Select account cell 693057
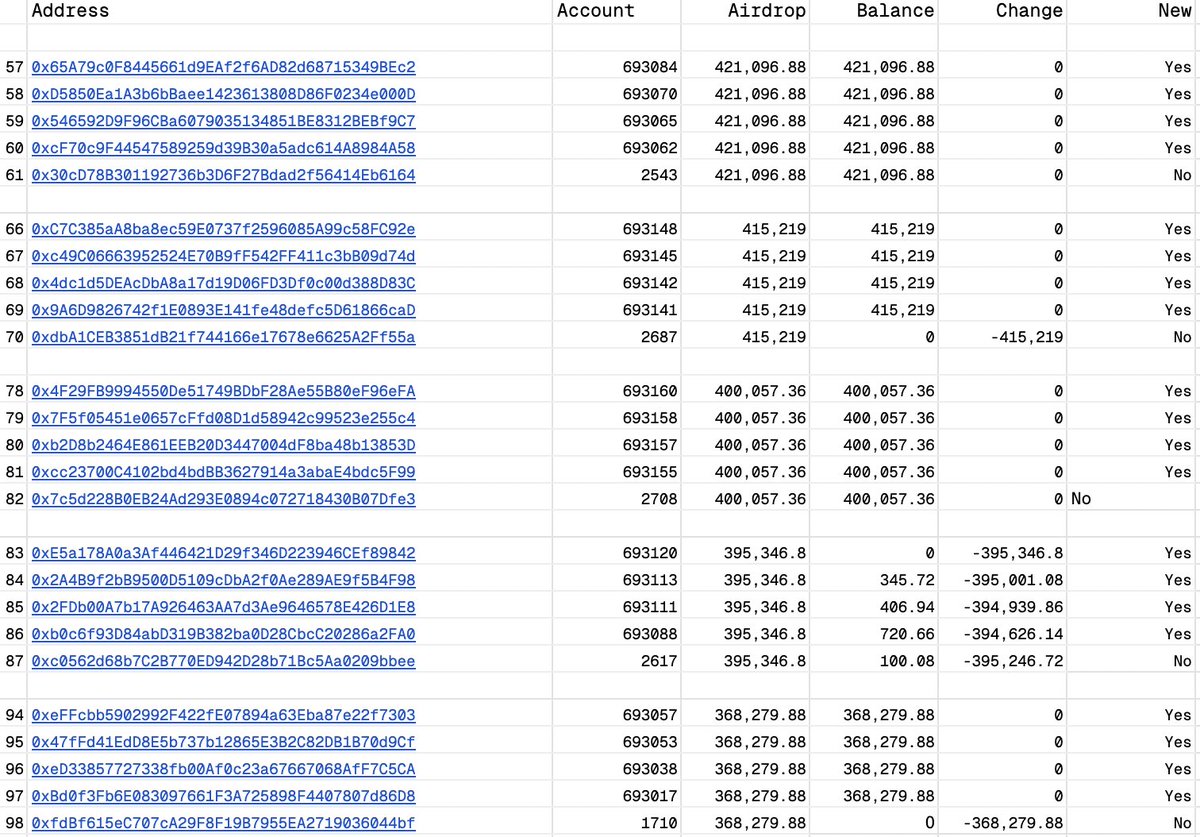The width and height of the screenshot is (1200, 837). [x=650, y=715]
